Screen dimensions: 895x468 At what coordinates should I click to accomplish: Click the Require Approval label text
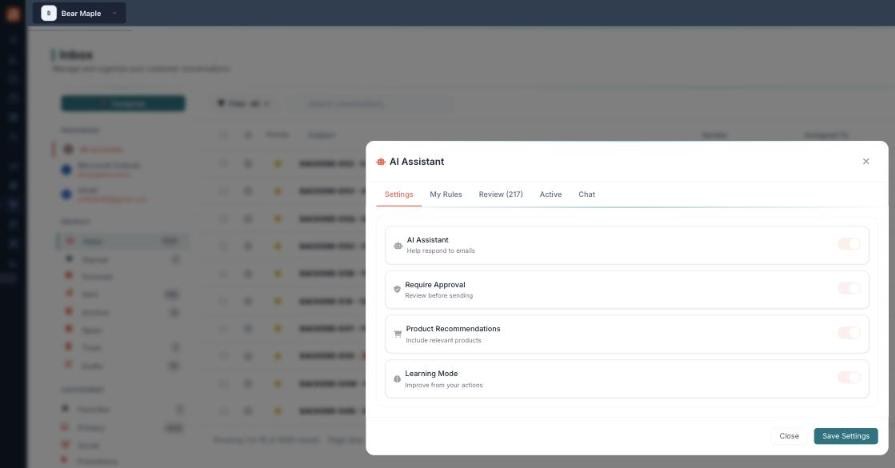pos(435,284)
